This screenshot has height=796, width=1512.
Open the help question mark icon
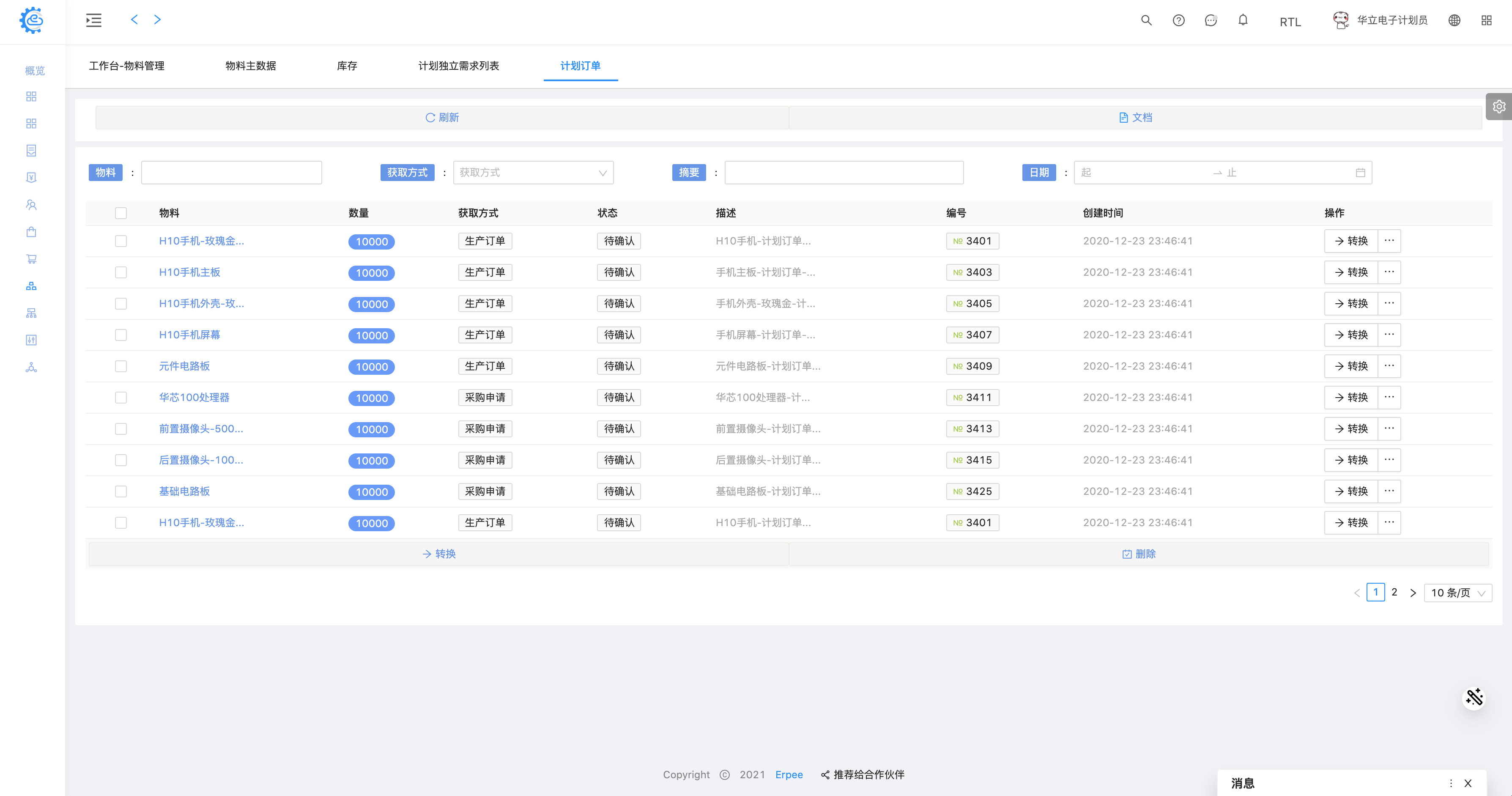(1178, 21)
